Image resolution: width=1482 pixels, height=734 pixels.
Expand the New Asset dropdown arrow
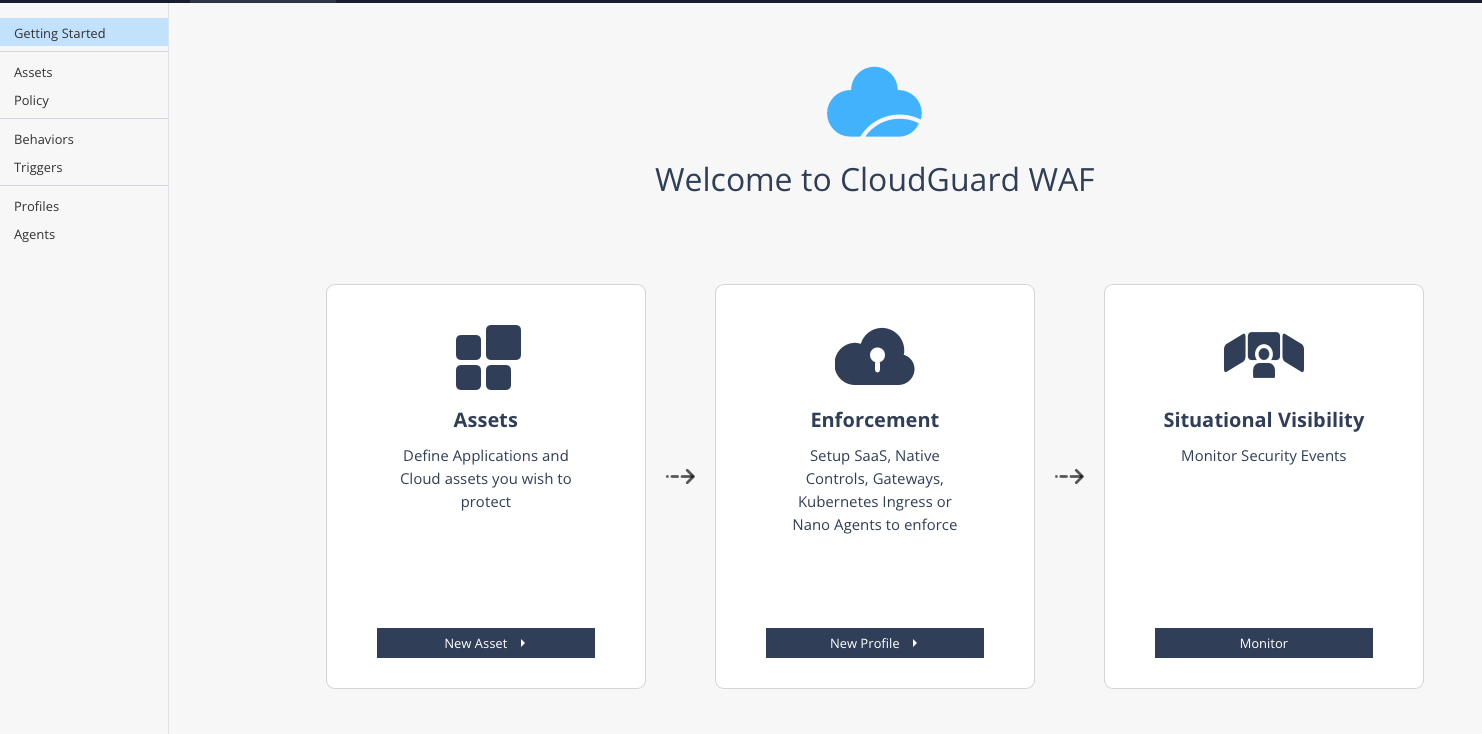point(523,643)
